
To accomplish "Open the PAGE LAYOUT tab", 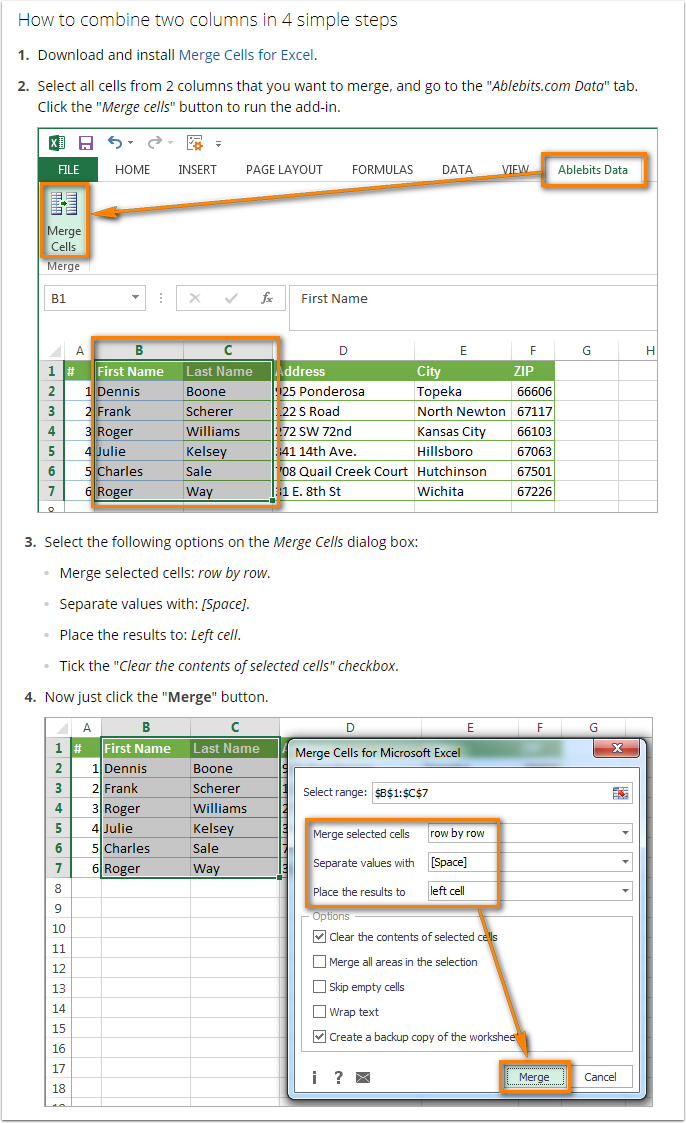I will pyautogui.click(x=284, y=170).
